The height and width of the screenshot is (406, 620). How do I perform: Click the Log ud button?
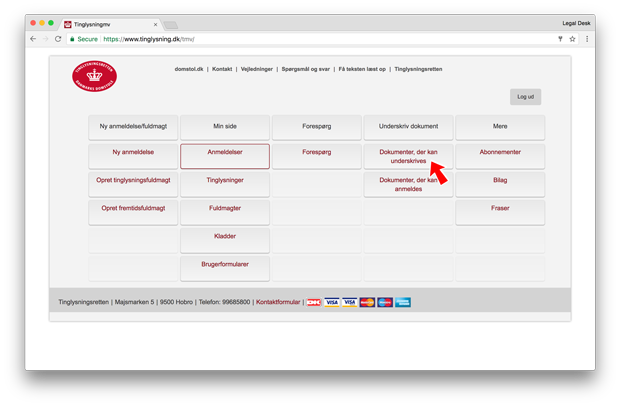525,97
